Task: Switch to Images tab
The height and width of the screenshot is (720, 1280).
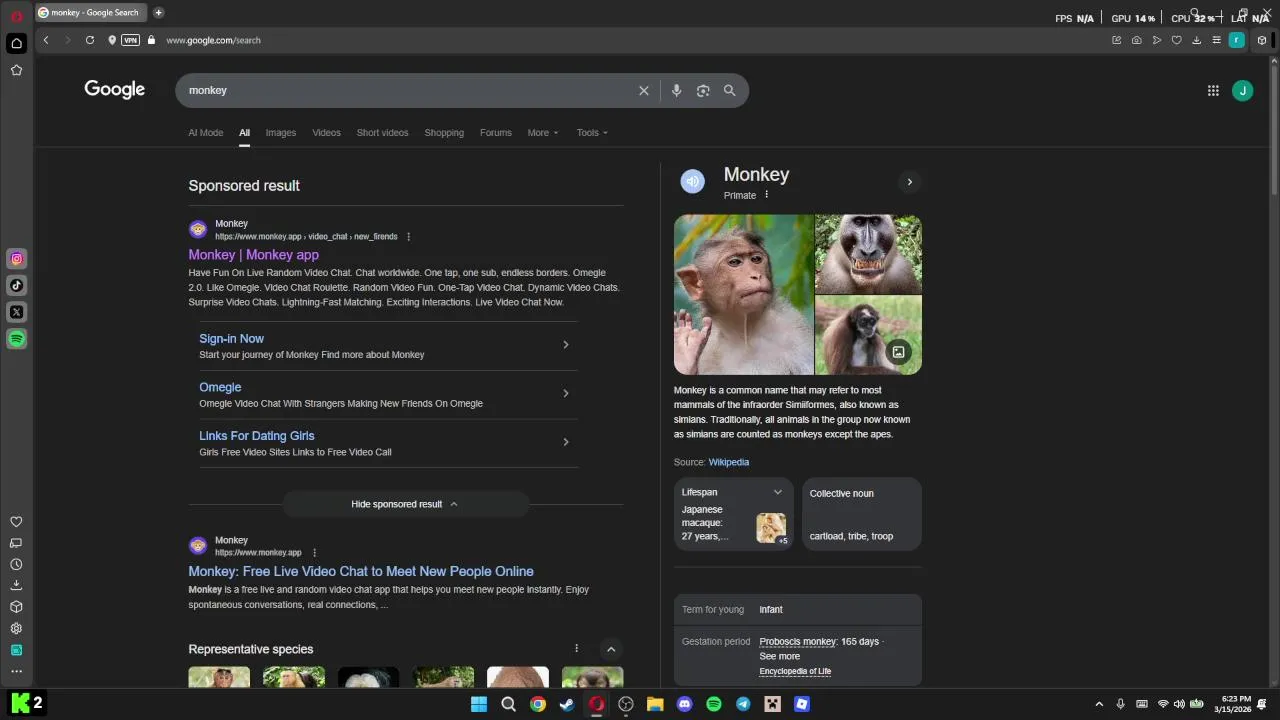Action: pyautogui.click(x=280, y=132)
